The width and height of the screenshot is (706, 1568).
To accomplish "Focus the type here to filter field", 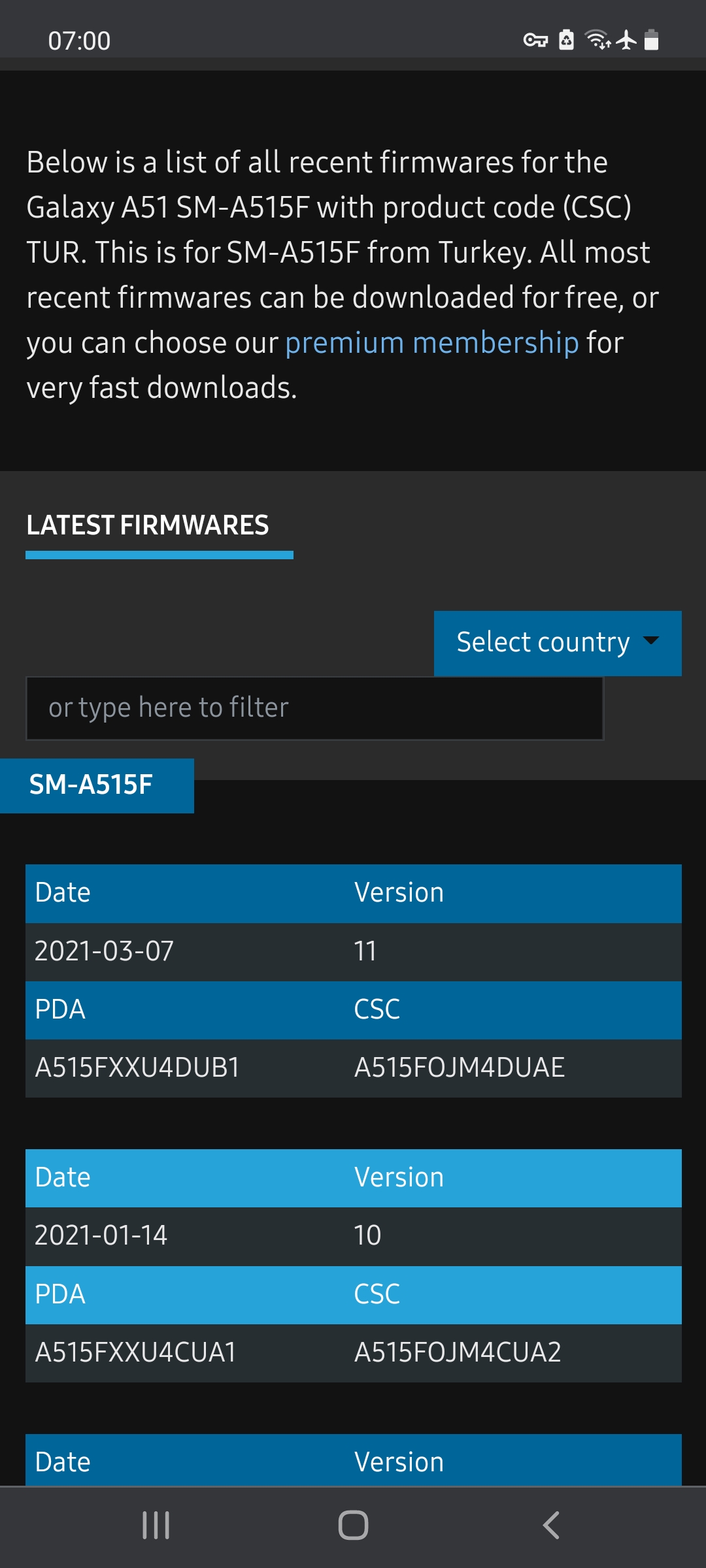I will pos(314,708).
